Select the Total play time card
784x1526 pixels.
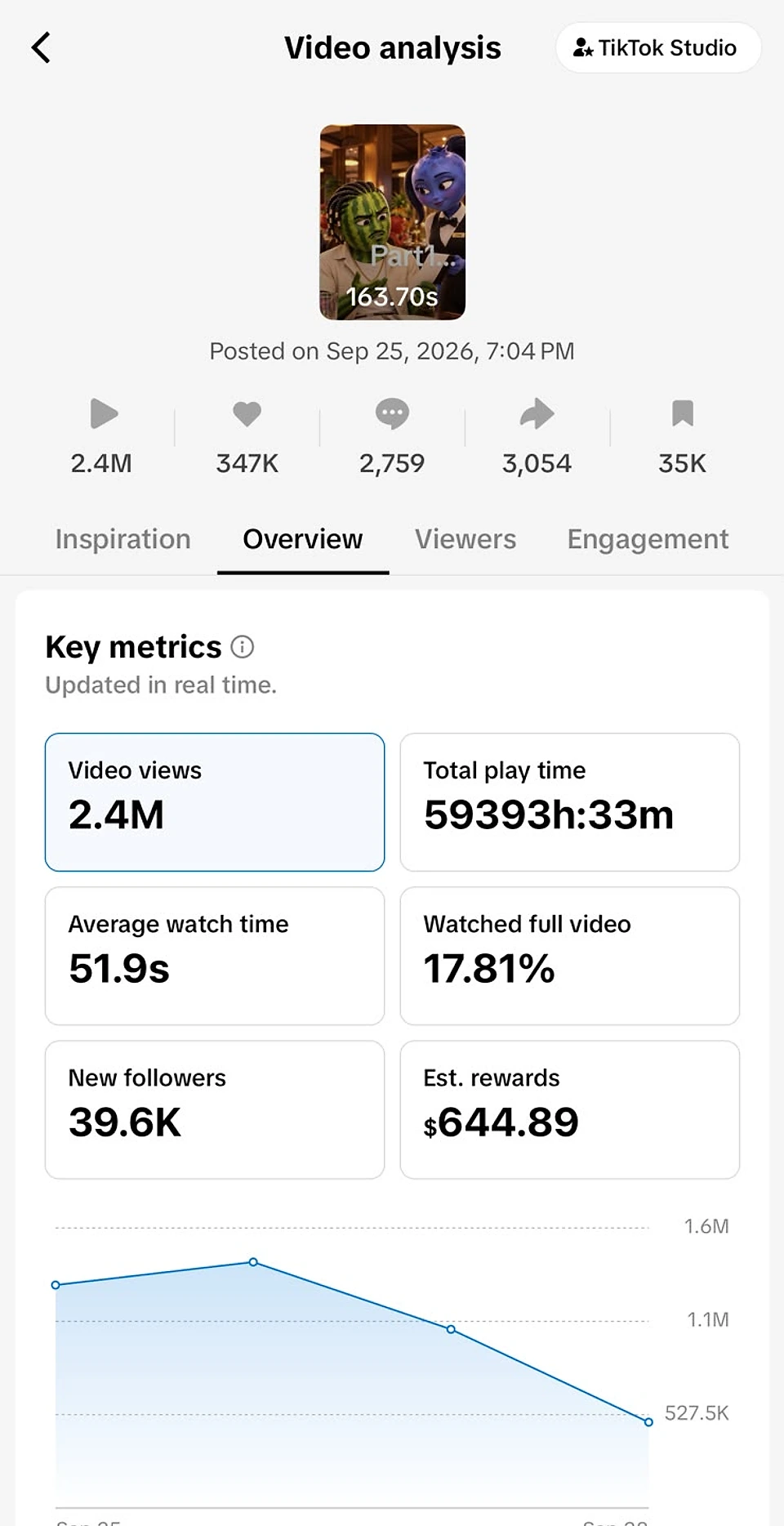pos(570,802)
